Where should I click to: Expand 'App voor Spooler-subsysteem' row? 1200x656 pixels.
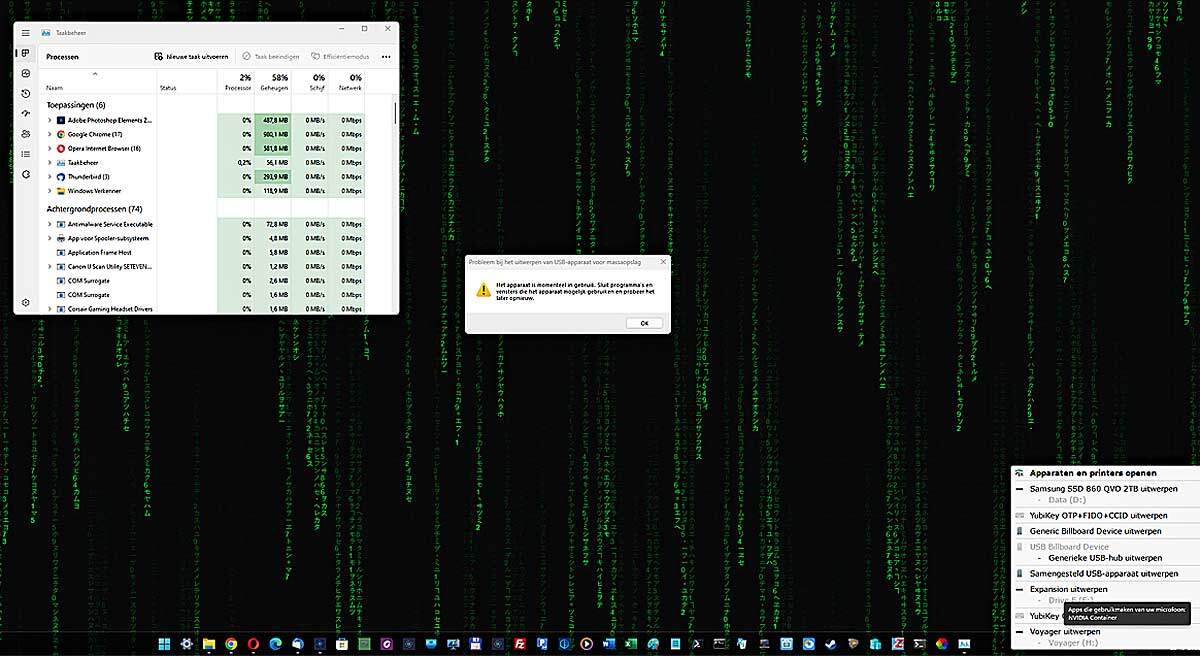point(50,238)
